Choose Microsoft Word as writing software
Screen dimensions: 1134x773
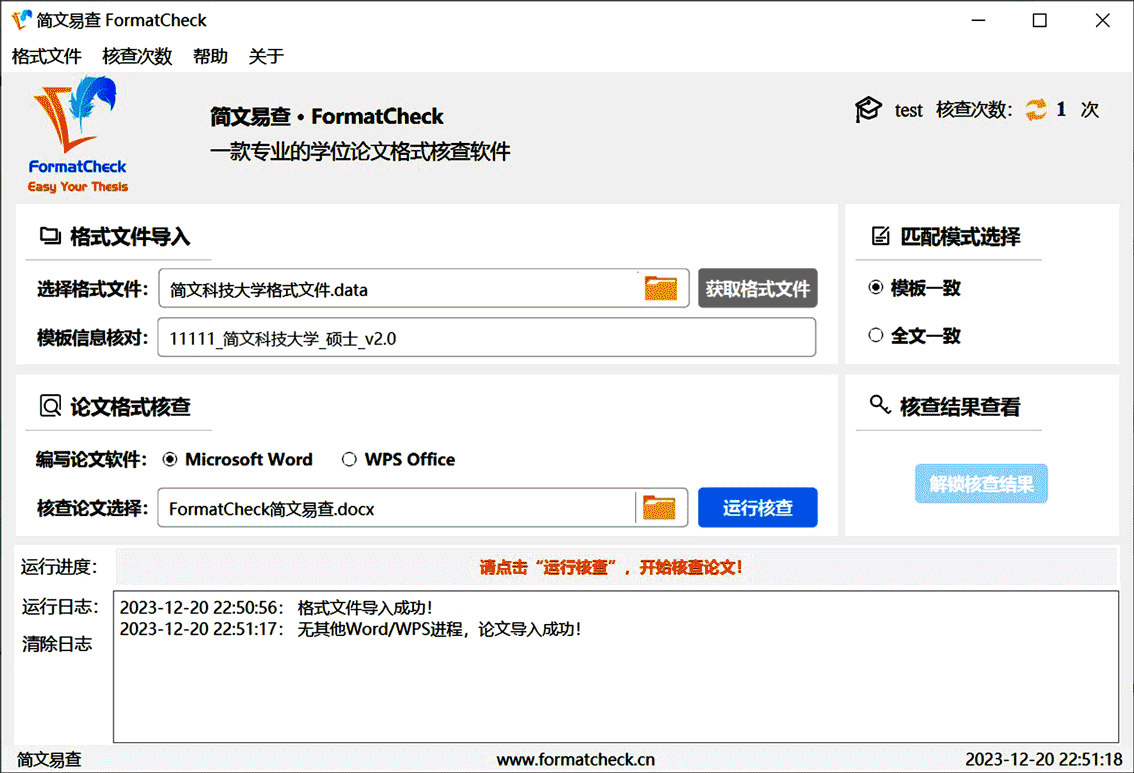coord(238,459)
